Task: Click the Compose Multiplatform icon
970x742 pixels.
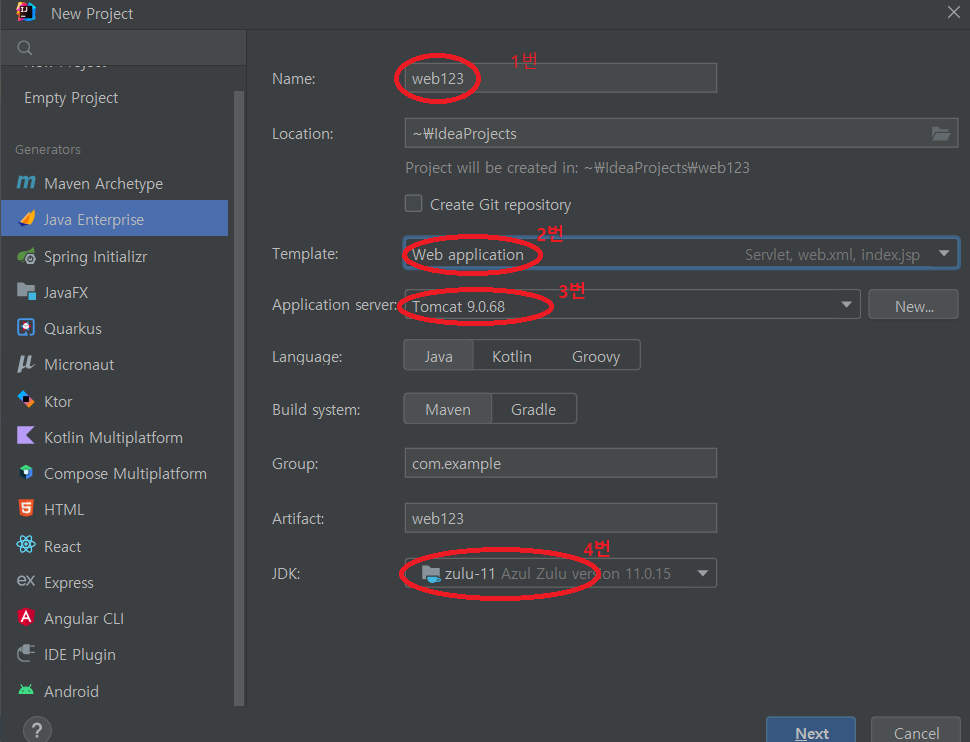Action: [26, 472]
